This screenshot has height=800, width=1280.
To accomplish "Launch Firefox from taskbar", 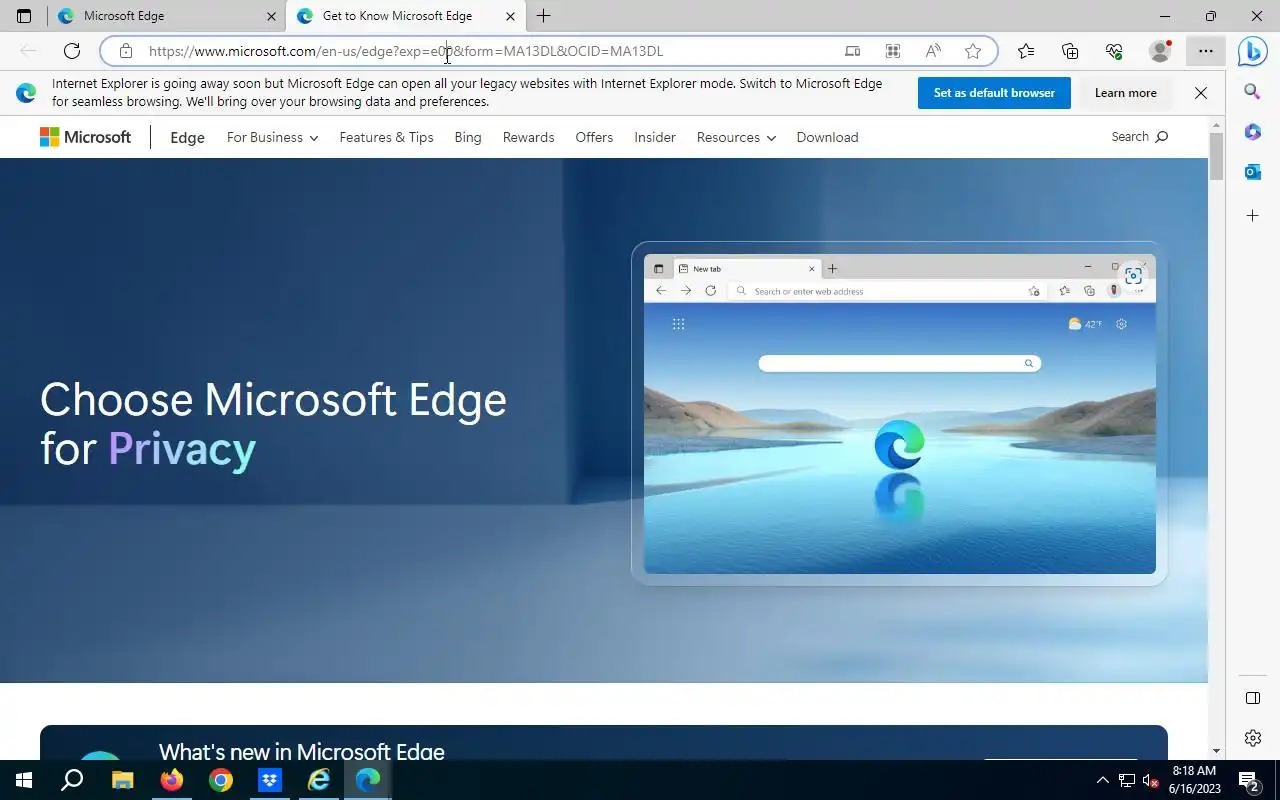I will (x=172, y=780).
